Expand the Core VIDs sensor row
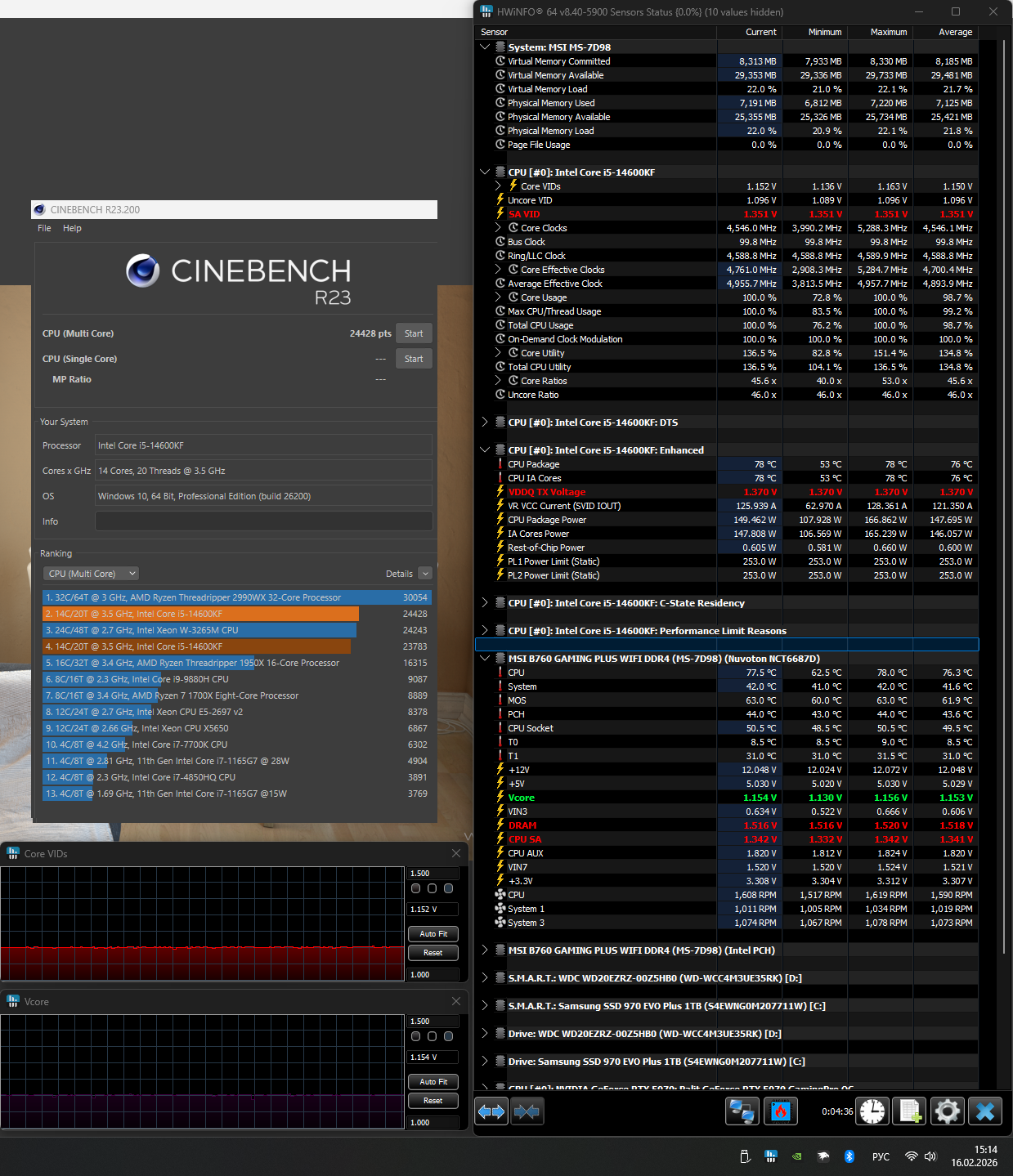This screenshot has height=1176, width=1013. (498, 186)
